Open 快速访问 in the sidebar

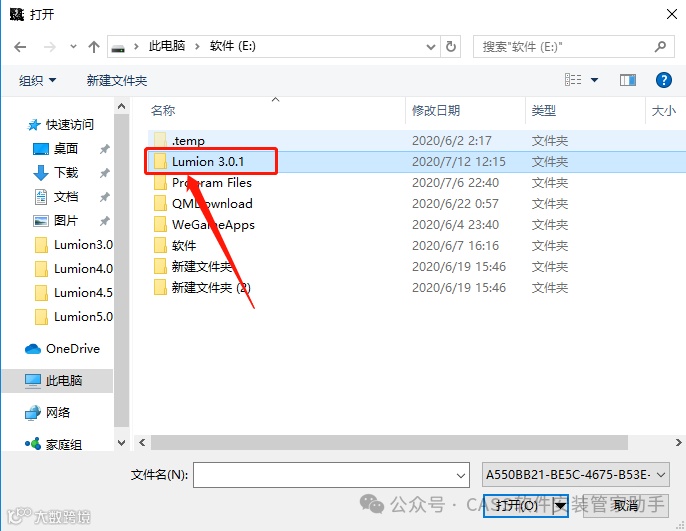click(x=60, y=125)
